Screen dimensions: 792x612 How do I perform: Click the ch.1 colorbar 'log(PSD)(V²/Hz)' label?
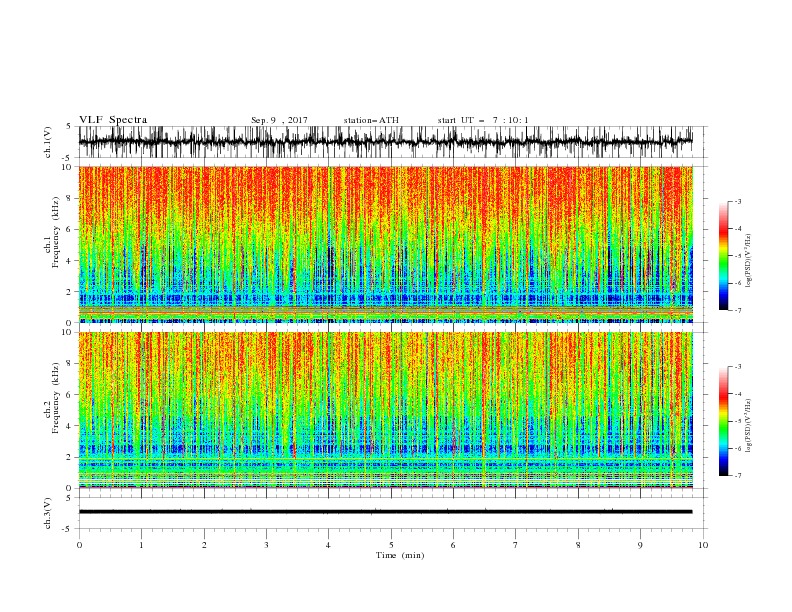click(x=748, y=261)
